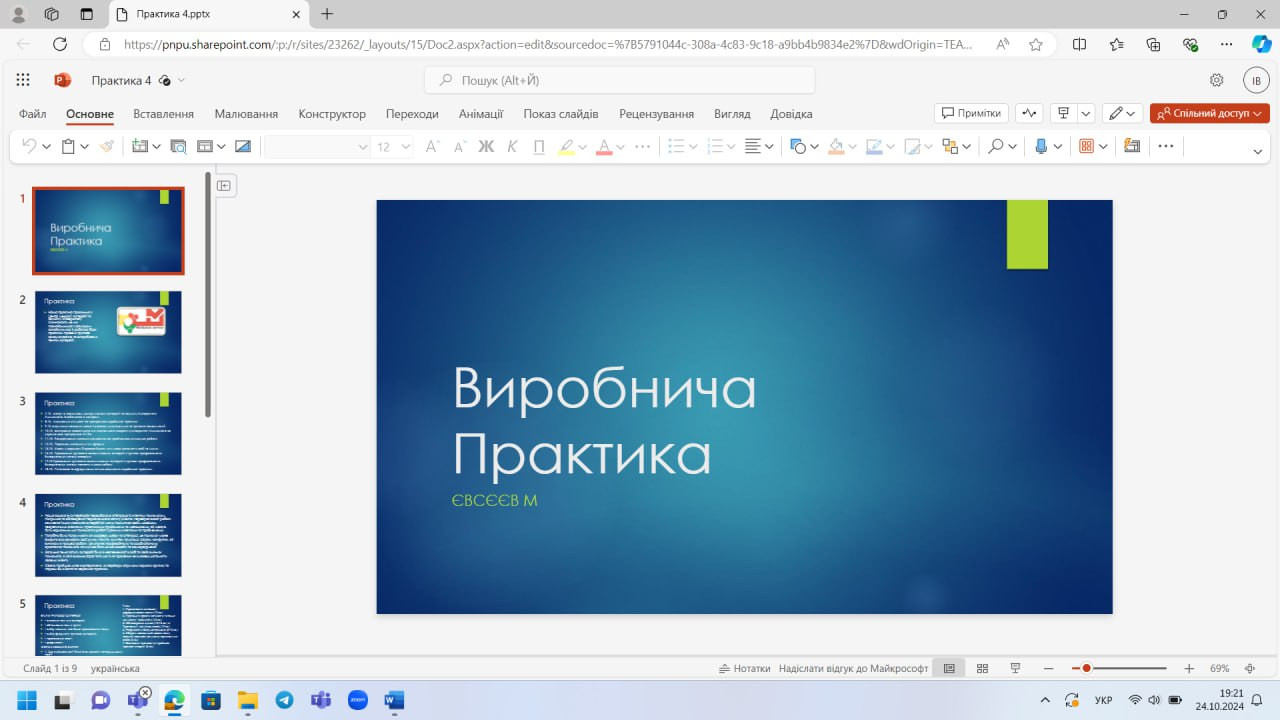Toggle italic formatting (К)
This screenshot has height=720, width=1280.
tap(512, 146)
